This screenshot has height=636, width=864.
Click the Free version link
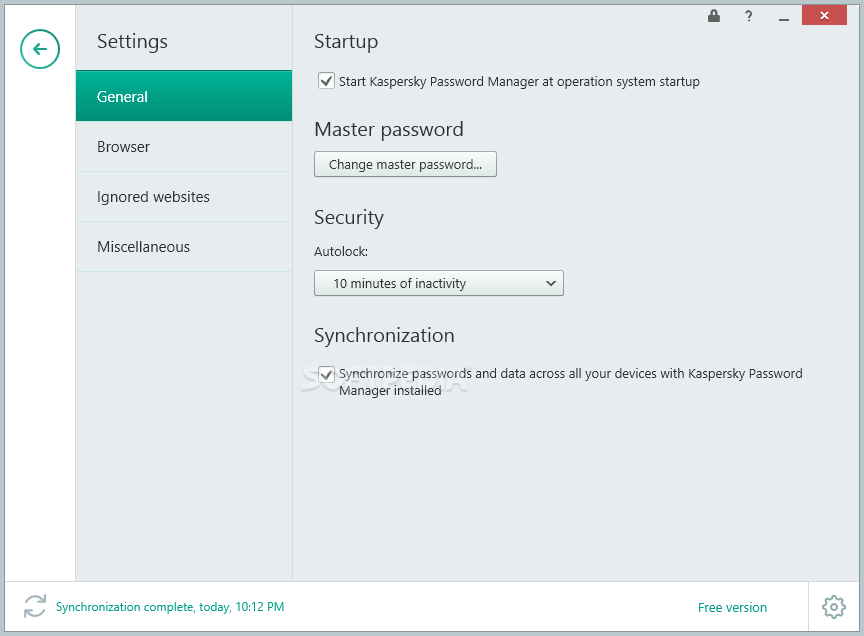(732, 607)
